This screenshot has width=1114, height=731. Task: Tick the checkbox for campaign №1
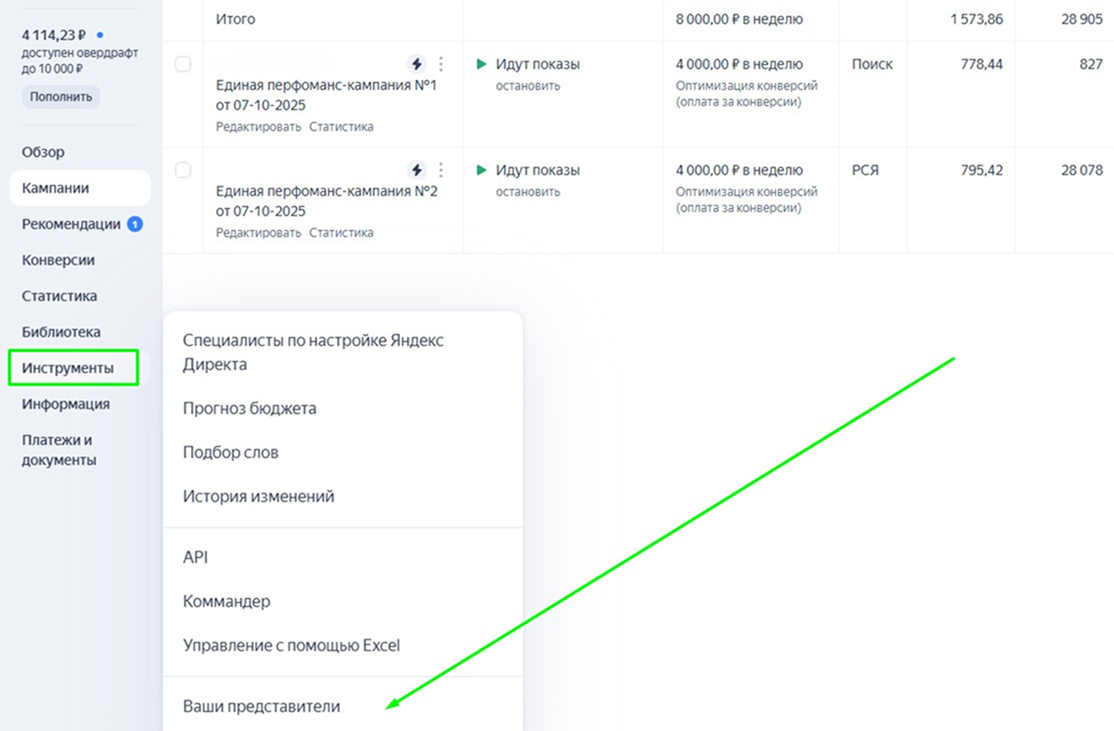(183, 64)
